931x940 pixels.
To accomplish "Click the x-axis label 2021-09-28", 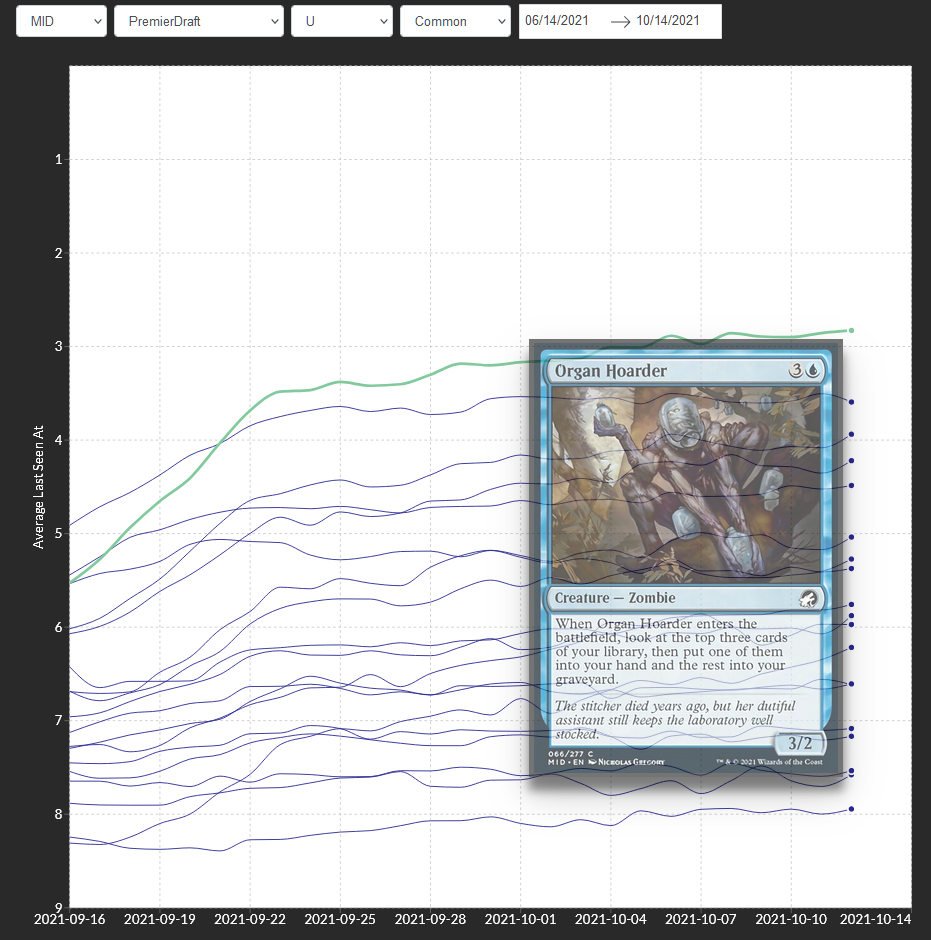I will point(430,919).
